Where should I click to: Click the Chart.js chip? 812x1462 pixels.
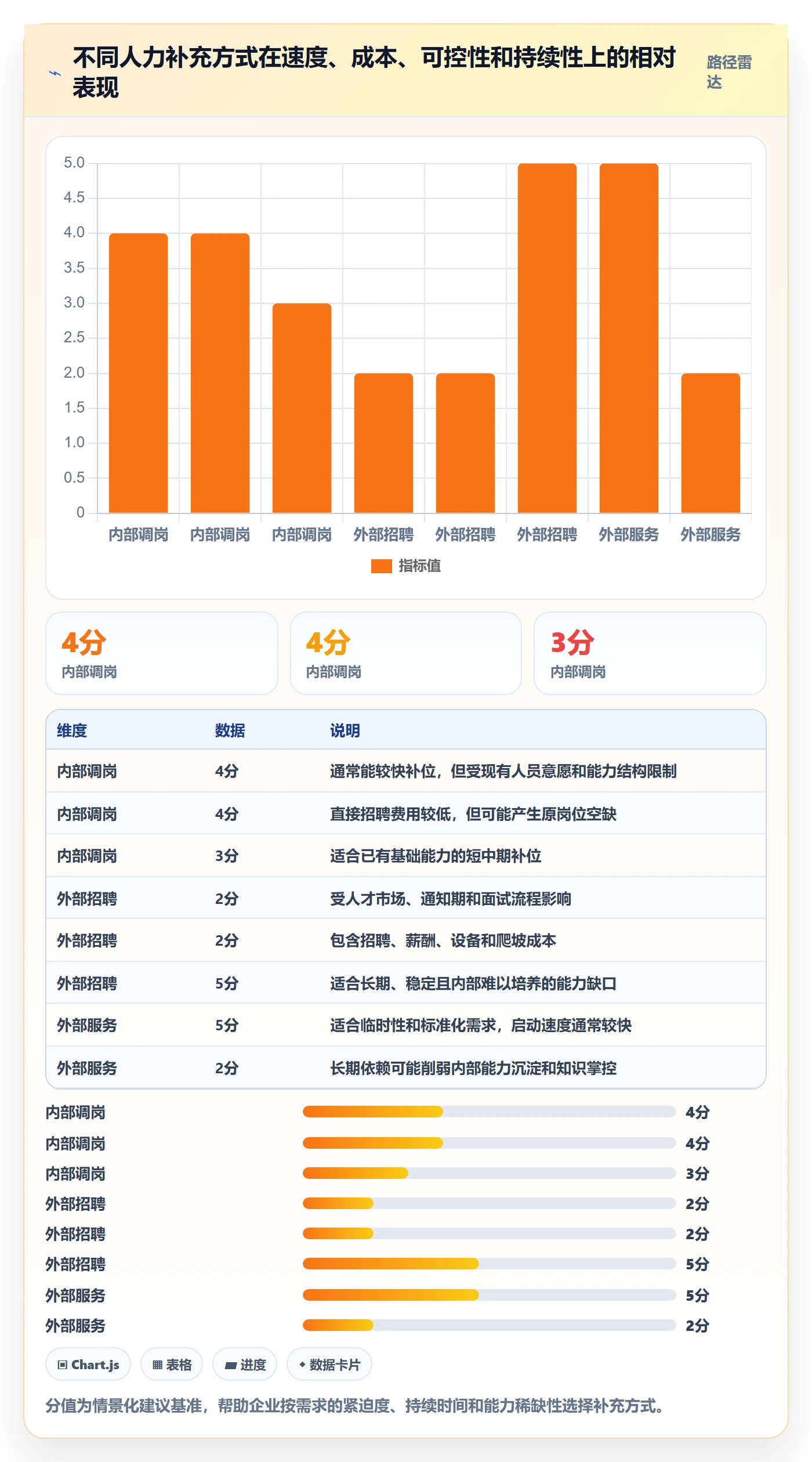88,1365
